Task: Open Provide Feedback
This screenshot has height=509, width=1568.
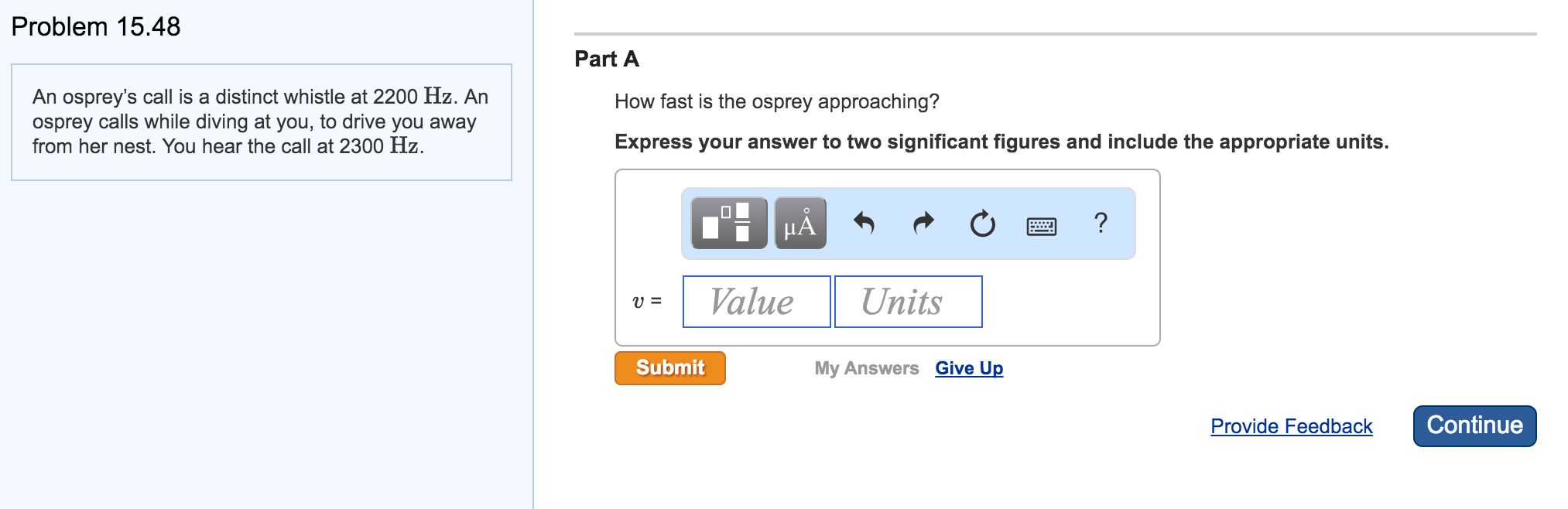Action: pos(1291,426)
